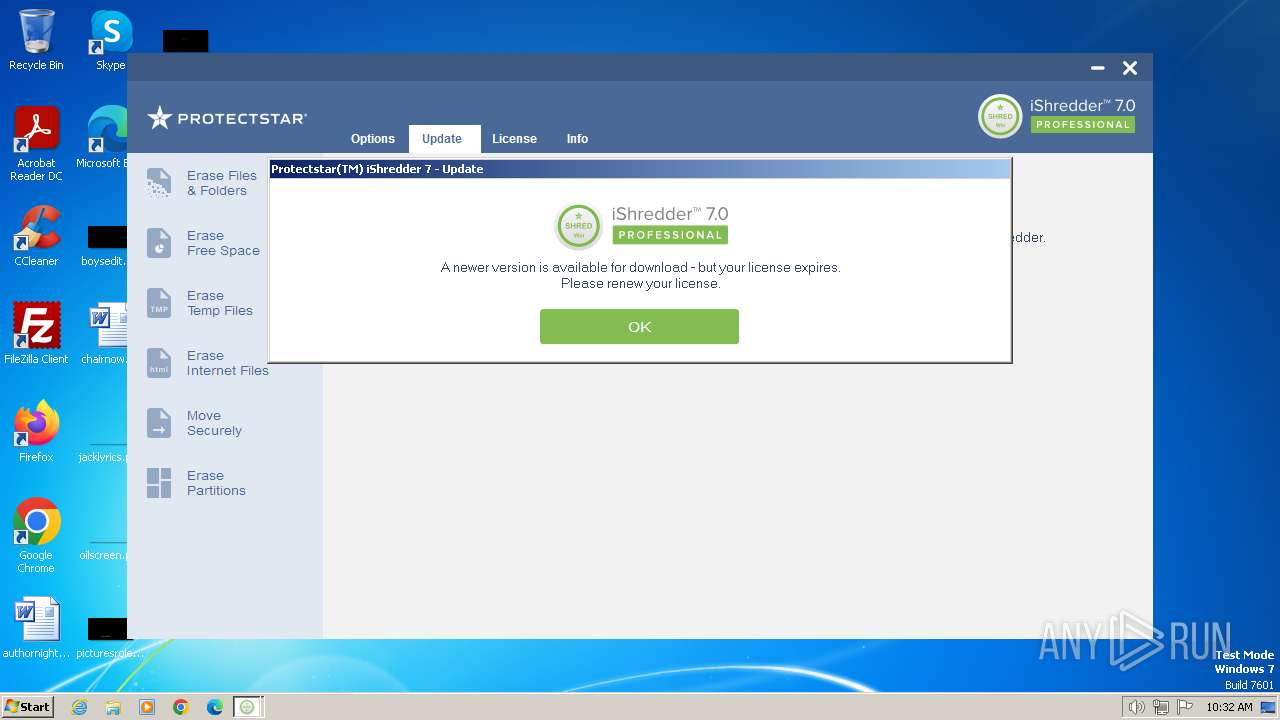This screenshot has width=1280, height=720.
Task: Click the Erase Free Space icon
Action: (x=159, y=243)
